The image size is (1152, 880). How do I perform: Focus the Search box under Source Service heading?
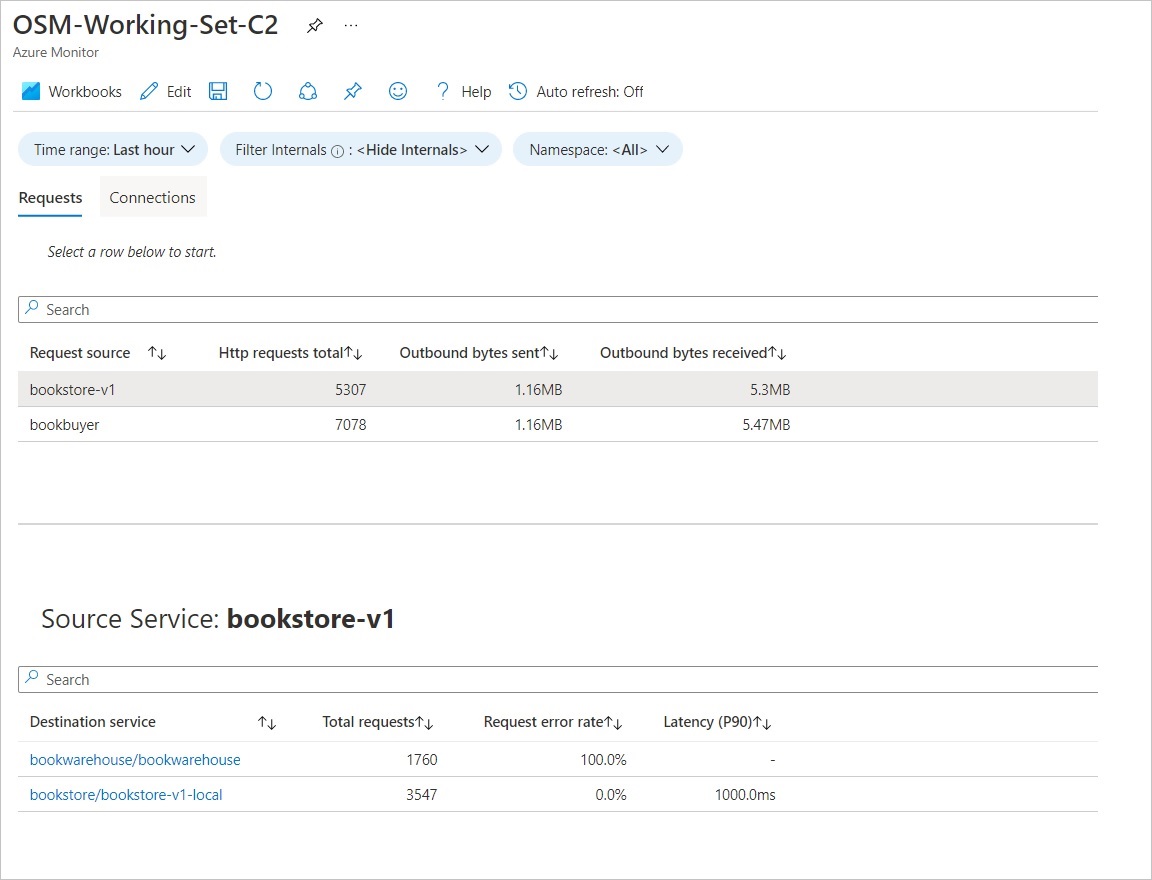point(558,679)
